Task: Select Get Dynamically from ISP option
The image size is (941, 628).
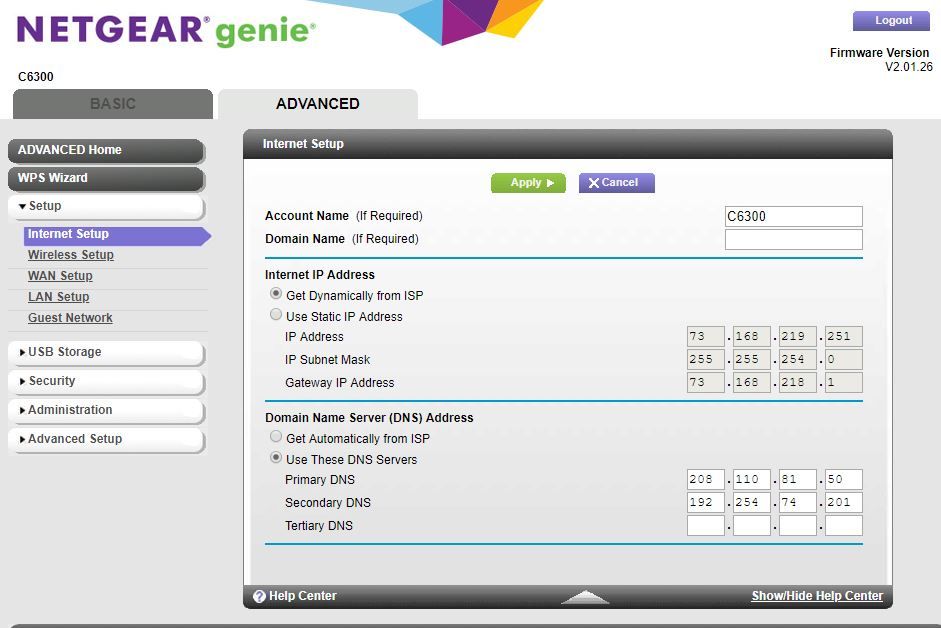Action: (276, 295)
